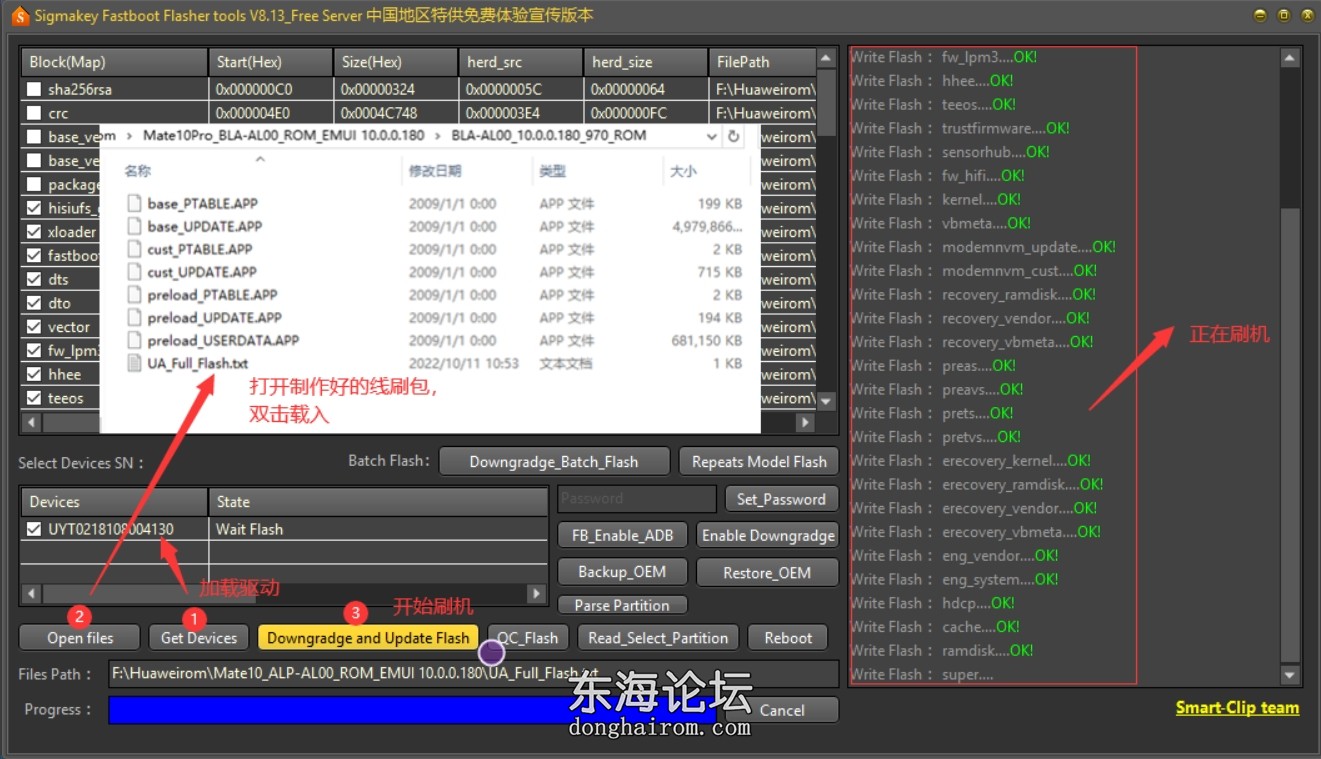Click the Start(Hex) column header

coord(271,62)
